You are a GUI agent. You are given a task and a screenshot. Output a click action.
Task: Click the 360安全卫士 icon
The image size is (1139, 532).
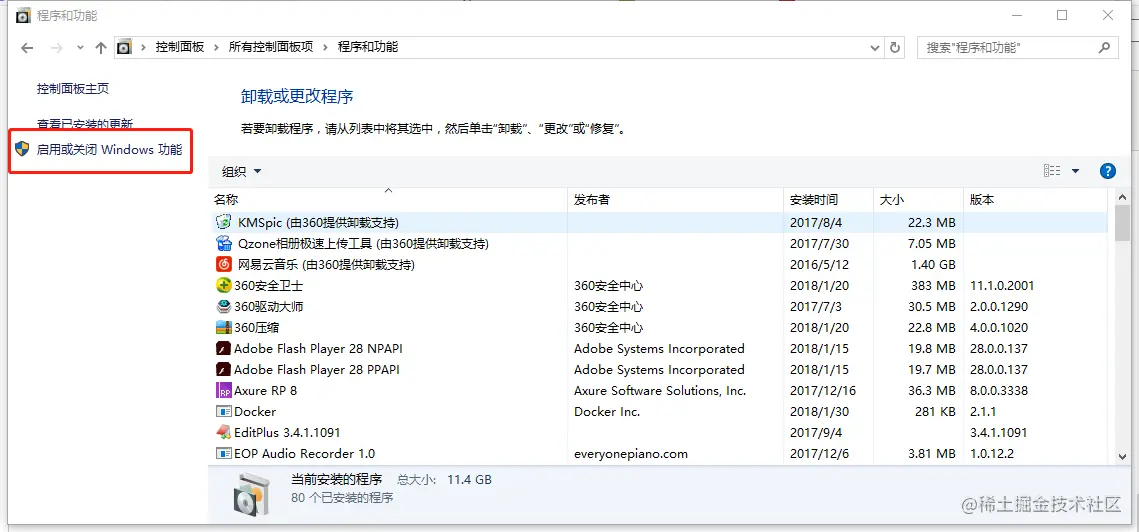pyautogui.click(x=224, y=285)
